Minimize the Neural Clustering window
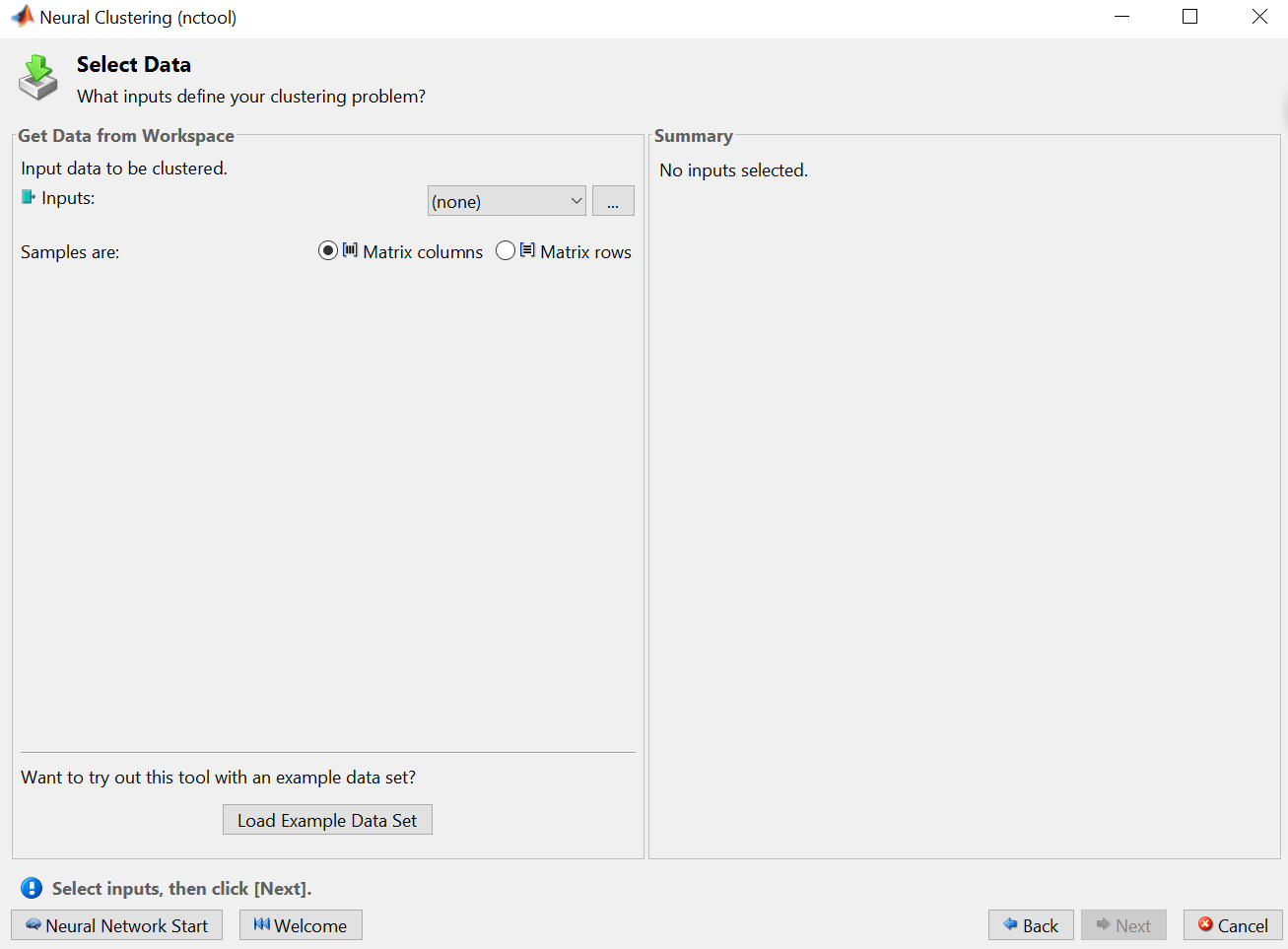 point(1121,17)
